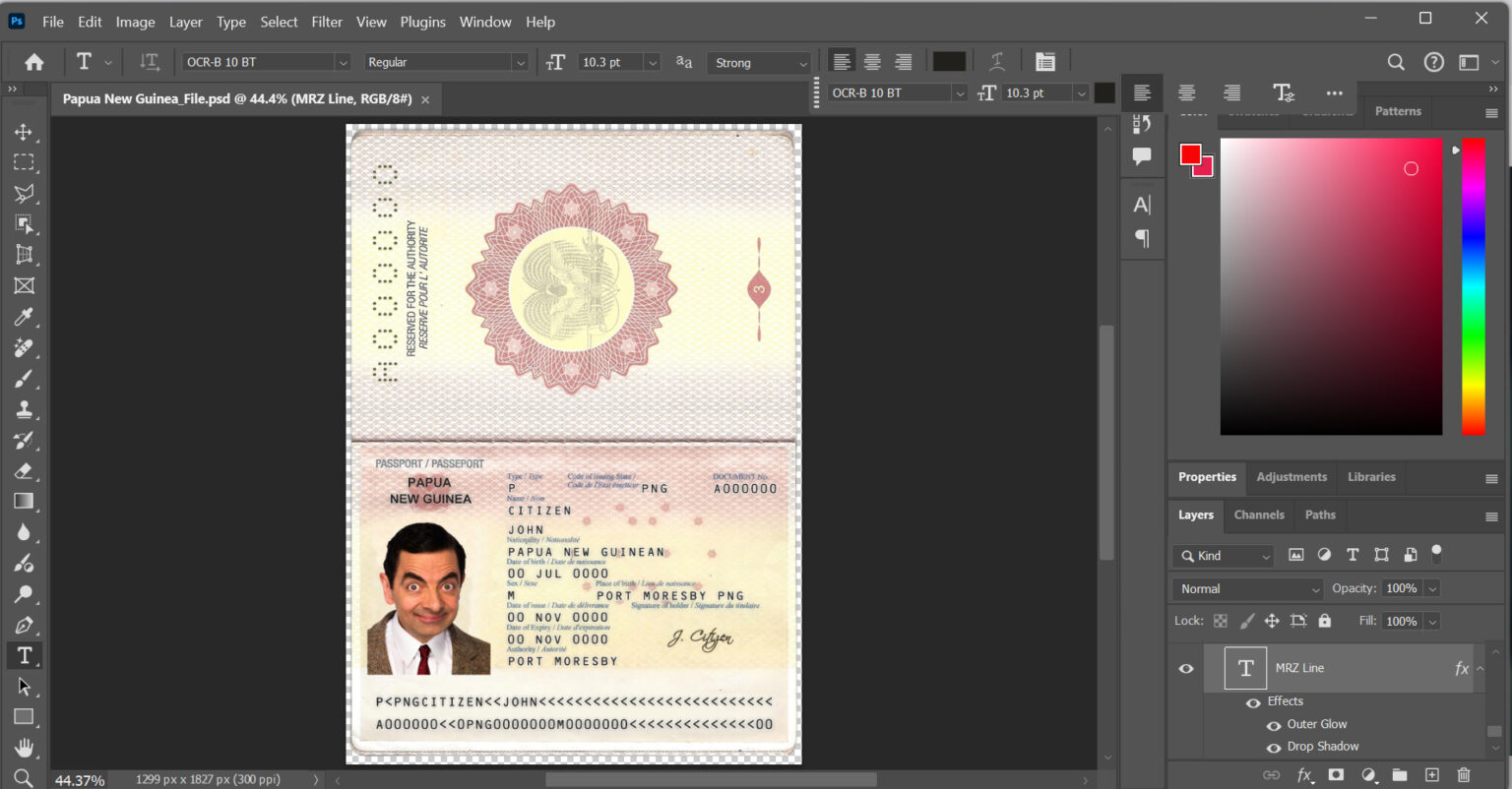The image size is (1512, 789).
Task: Hide the Drop Shadow effect
Action: click(x=1274, y=748)
